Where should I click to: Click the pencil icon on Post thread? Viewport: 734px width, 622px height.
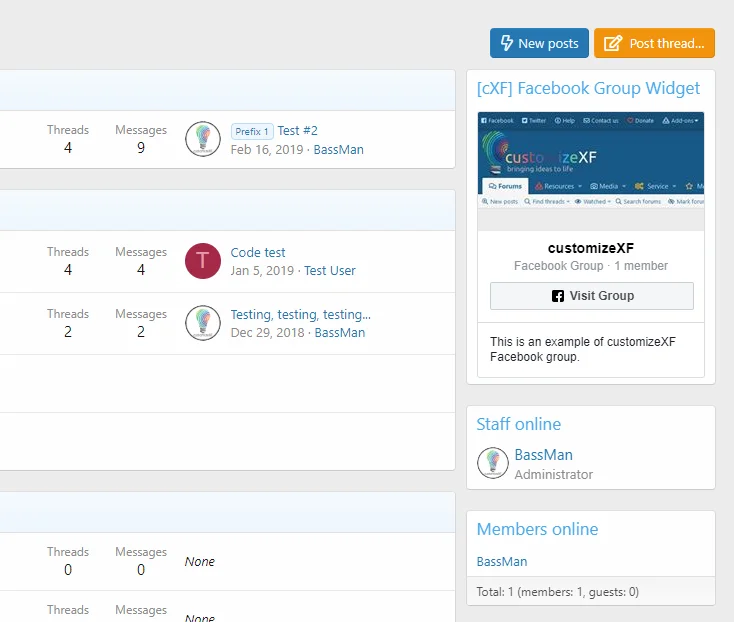coord(612,43)
